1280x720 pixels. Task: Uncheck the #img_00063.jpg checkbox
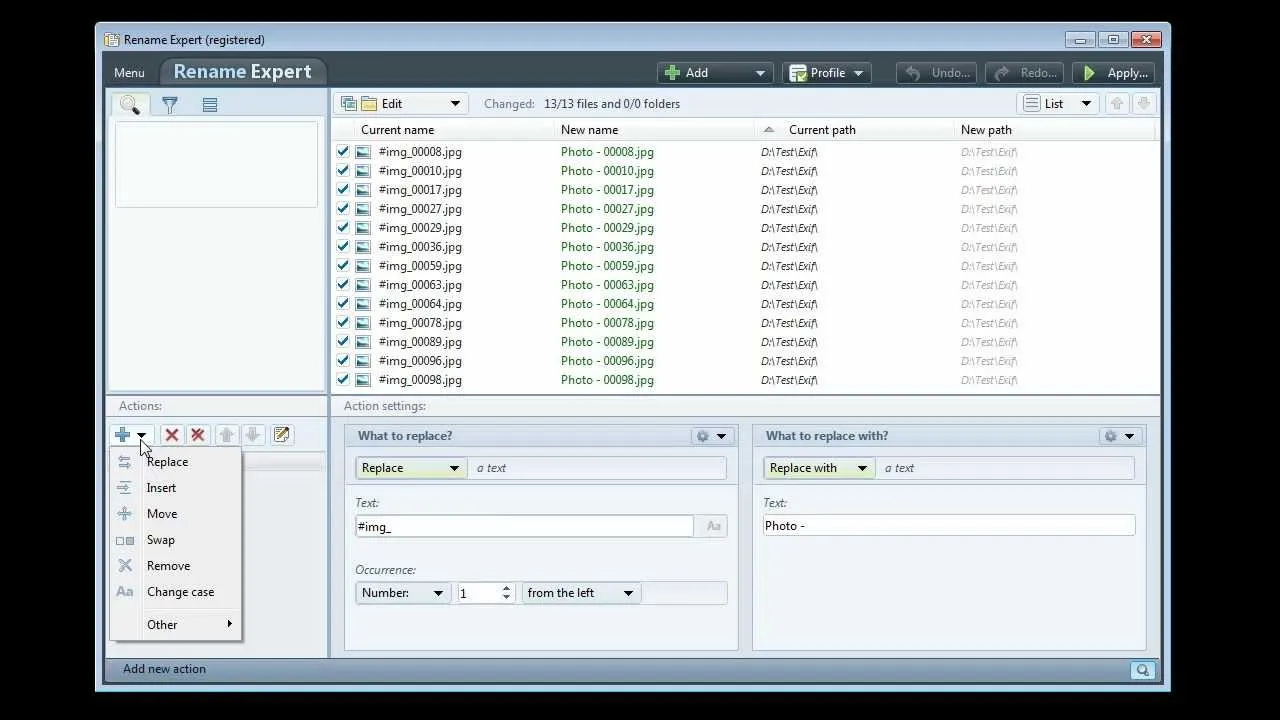click(x=343, y=285)
